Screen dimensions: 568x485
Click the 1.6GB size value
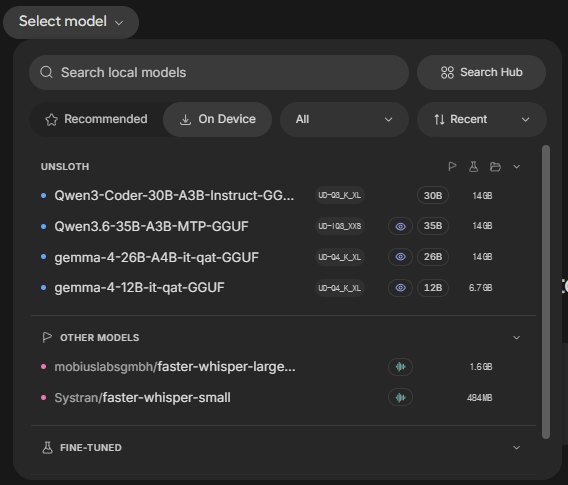481,367
